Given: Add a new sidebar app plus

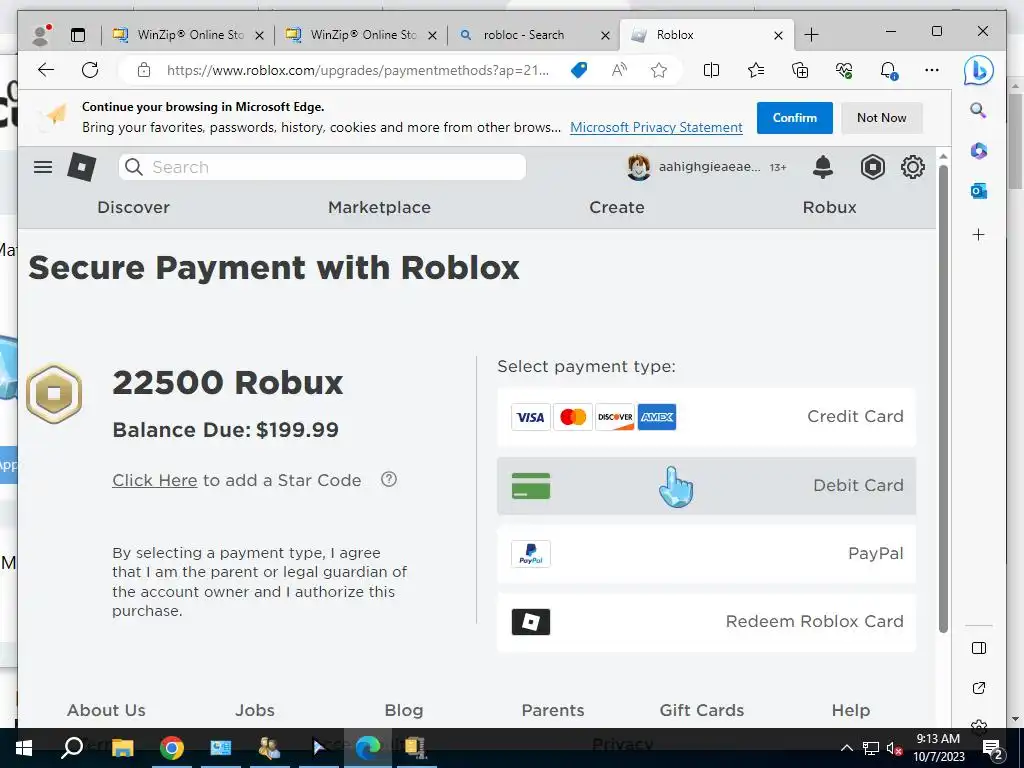Looking at the screenshot, I should tap(978, 234).
